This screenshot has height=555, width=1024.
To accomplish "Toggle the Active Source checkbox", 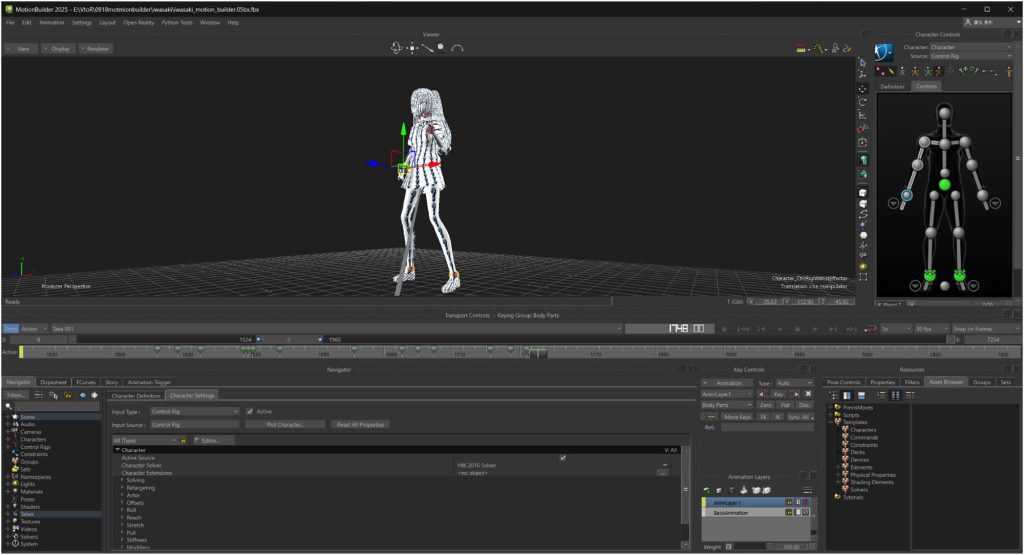I will (x=563, y=458).
